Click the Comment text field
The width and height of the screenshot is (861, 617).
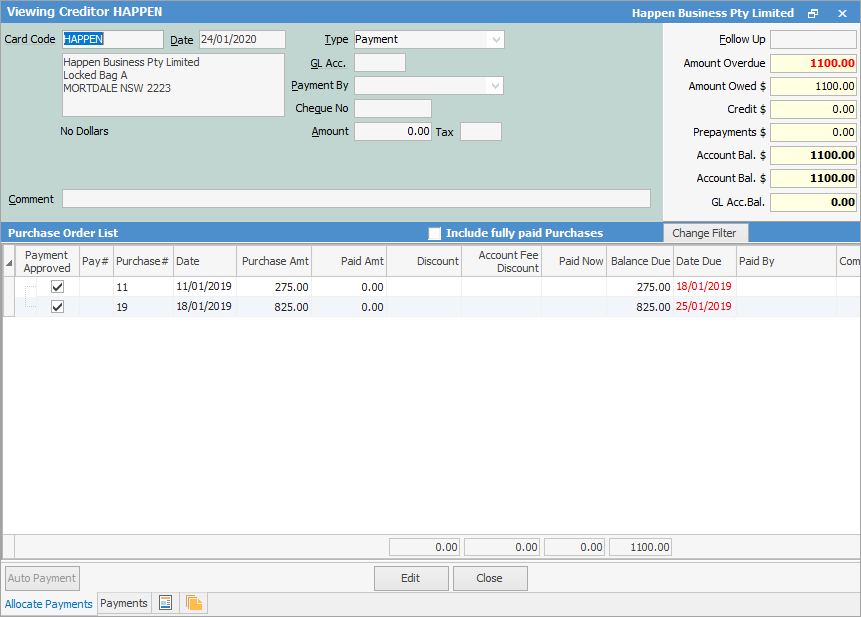[x=356, y=198]
